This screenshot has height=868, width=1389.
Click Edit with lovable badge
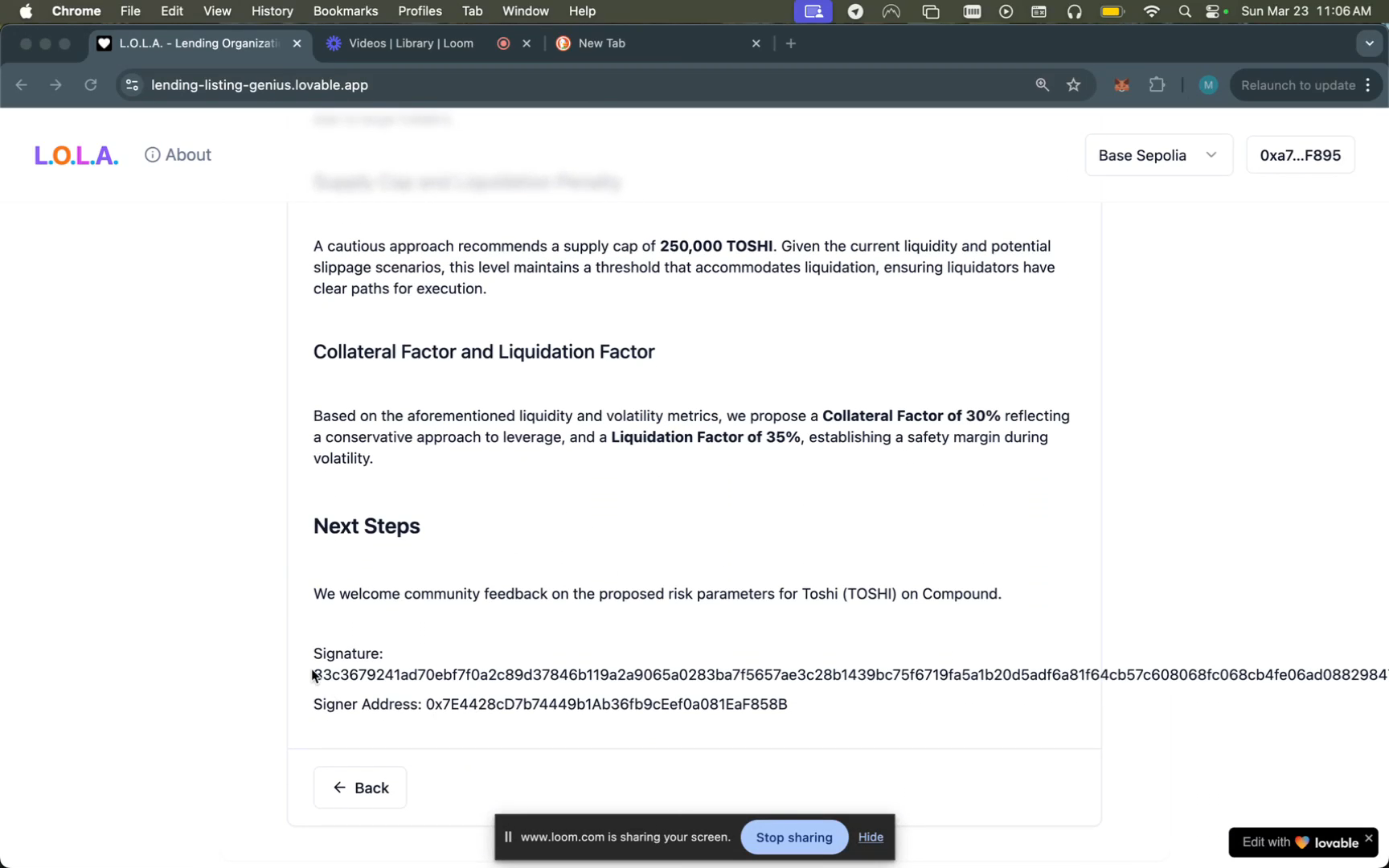(1299, 842)
